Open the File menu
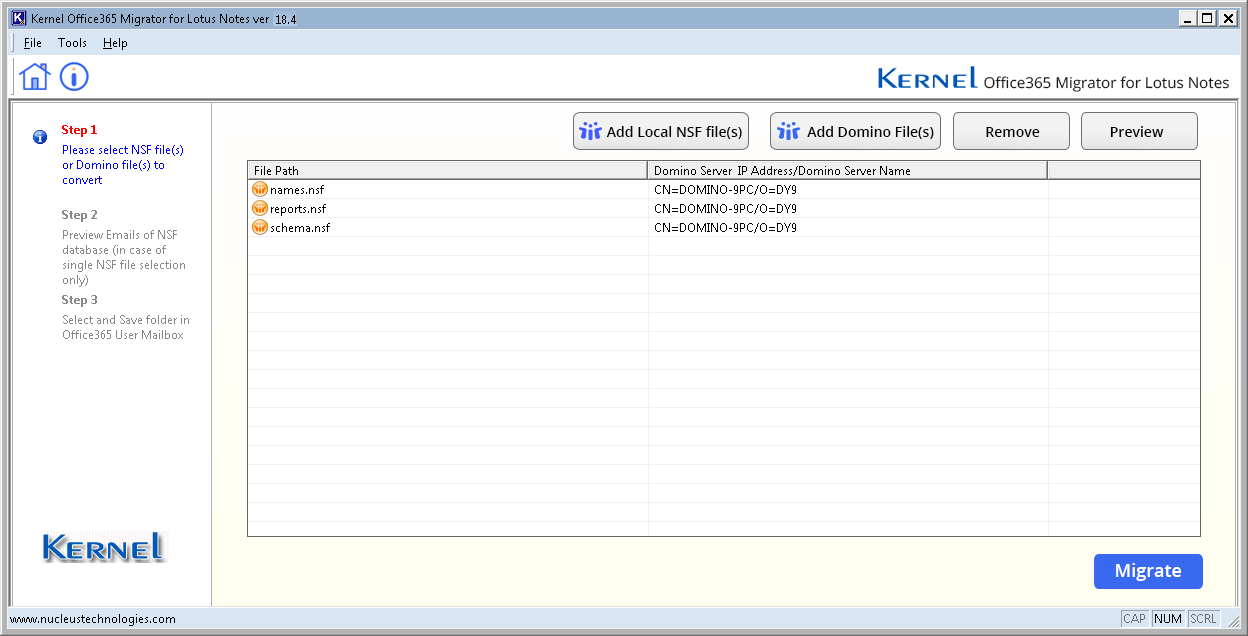Image resolution: width=1248 pixels, height=636 pixels. point(33,43)
